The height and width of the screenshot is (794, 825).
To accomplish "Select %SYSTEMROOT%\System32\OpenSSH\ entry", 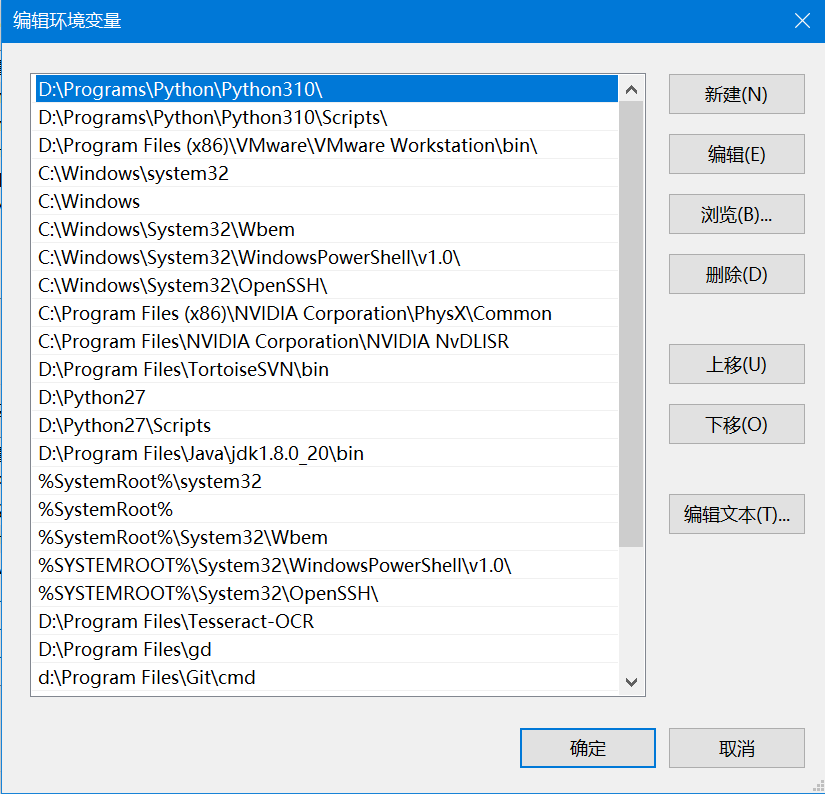I will (327, 593).
